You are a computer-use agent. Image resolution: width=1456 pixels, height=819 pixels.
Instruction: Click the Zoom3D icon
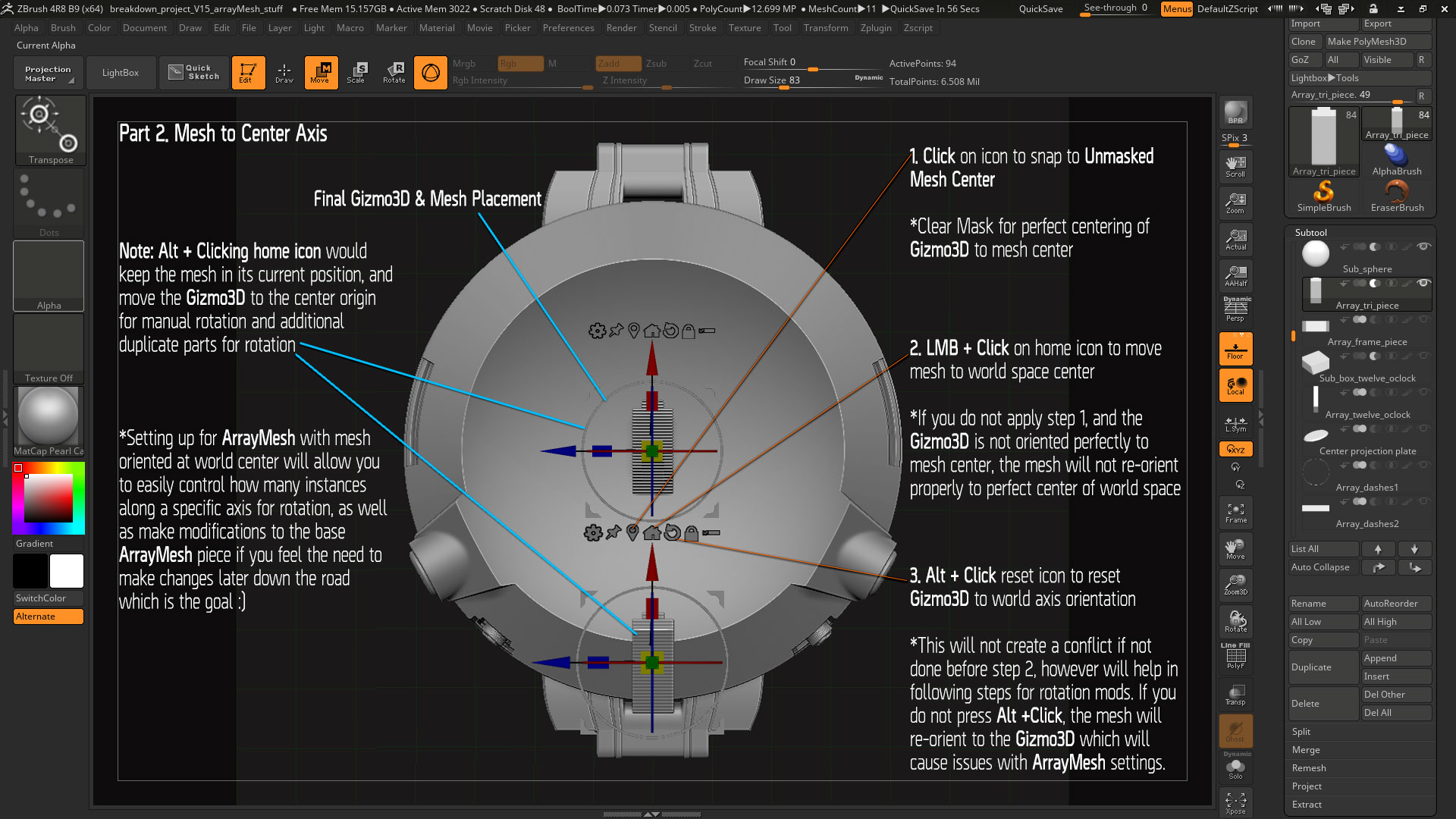(x=1235, y=585)
